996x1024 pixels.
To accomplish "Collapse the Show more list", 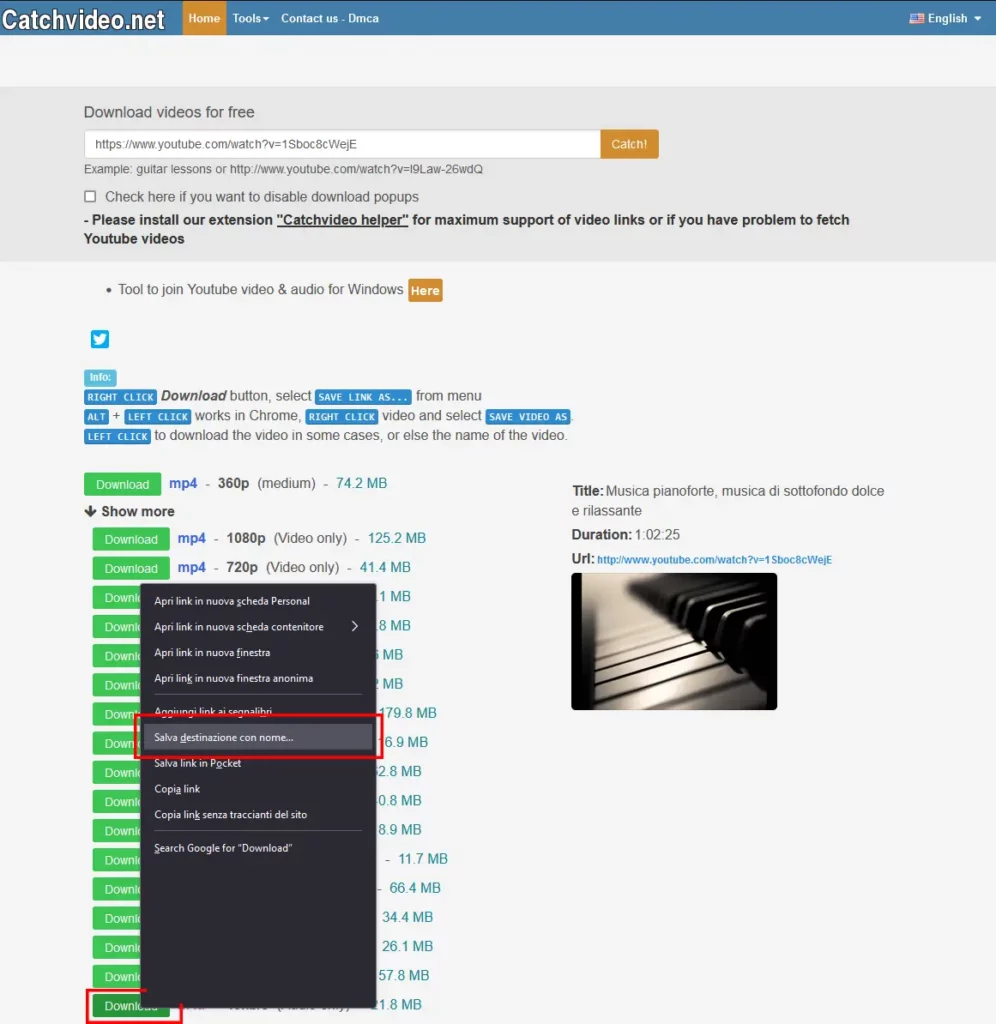I will point(129,511).
